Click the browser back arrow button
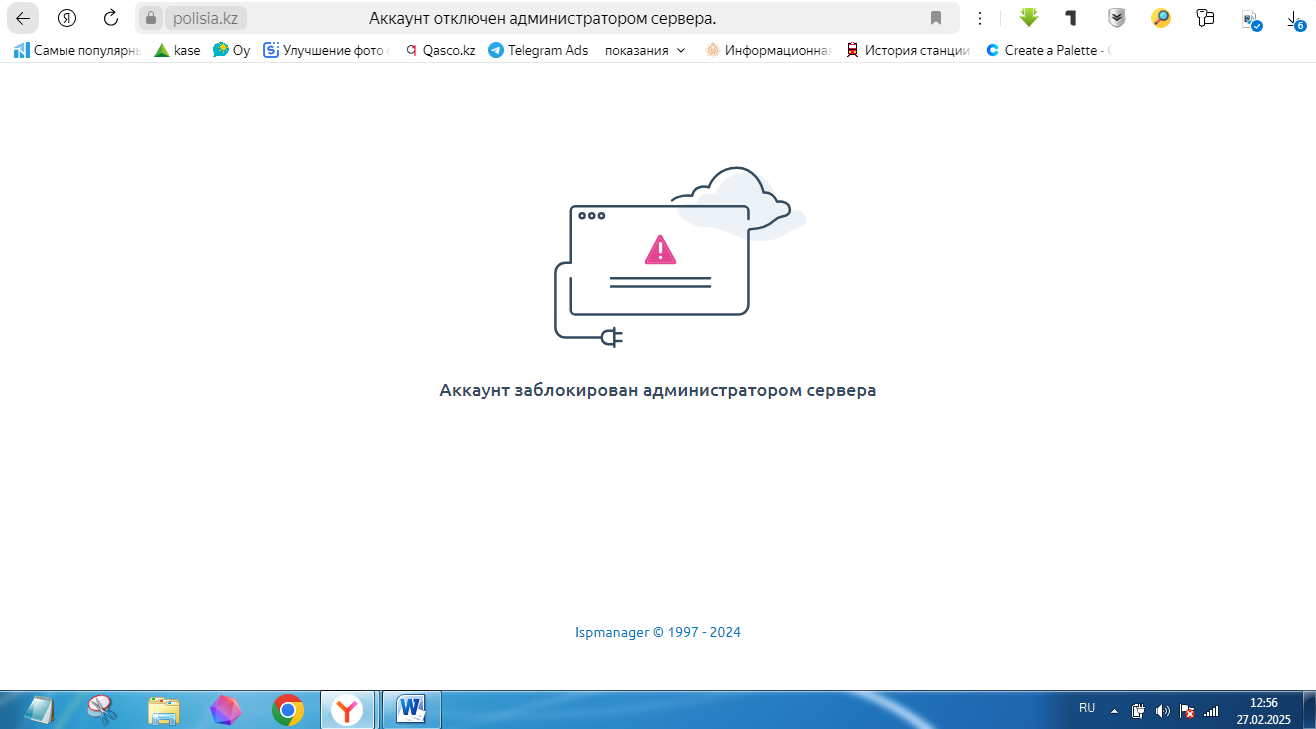The image size is (1316, 729). coord(23,18)
